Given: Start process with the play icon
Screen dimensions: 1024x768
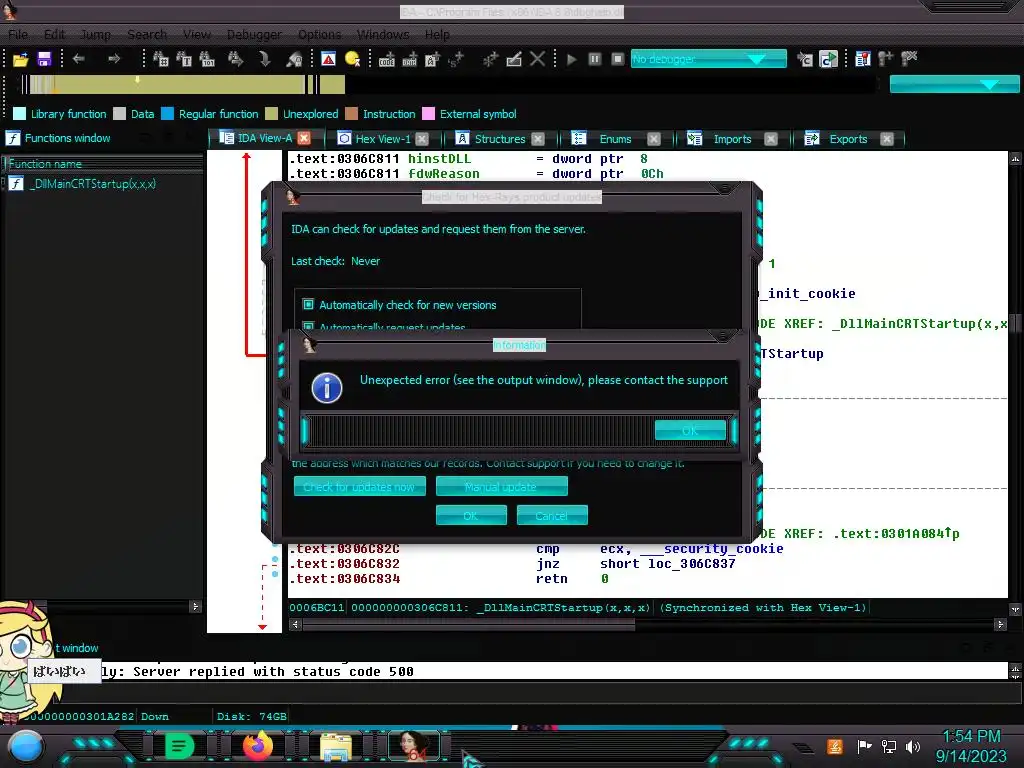Looking at the screenshot, I should [x=571, y=59].
